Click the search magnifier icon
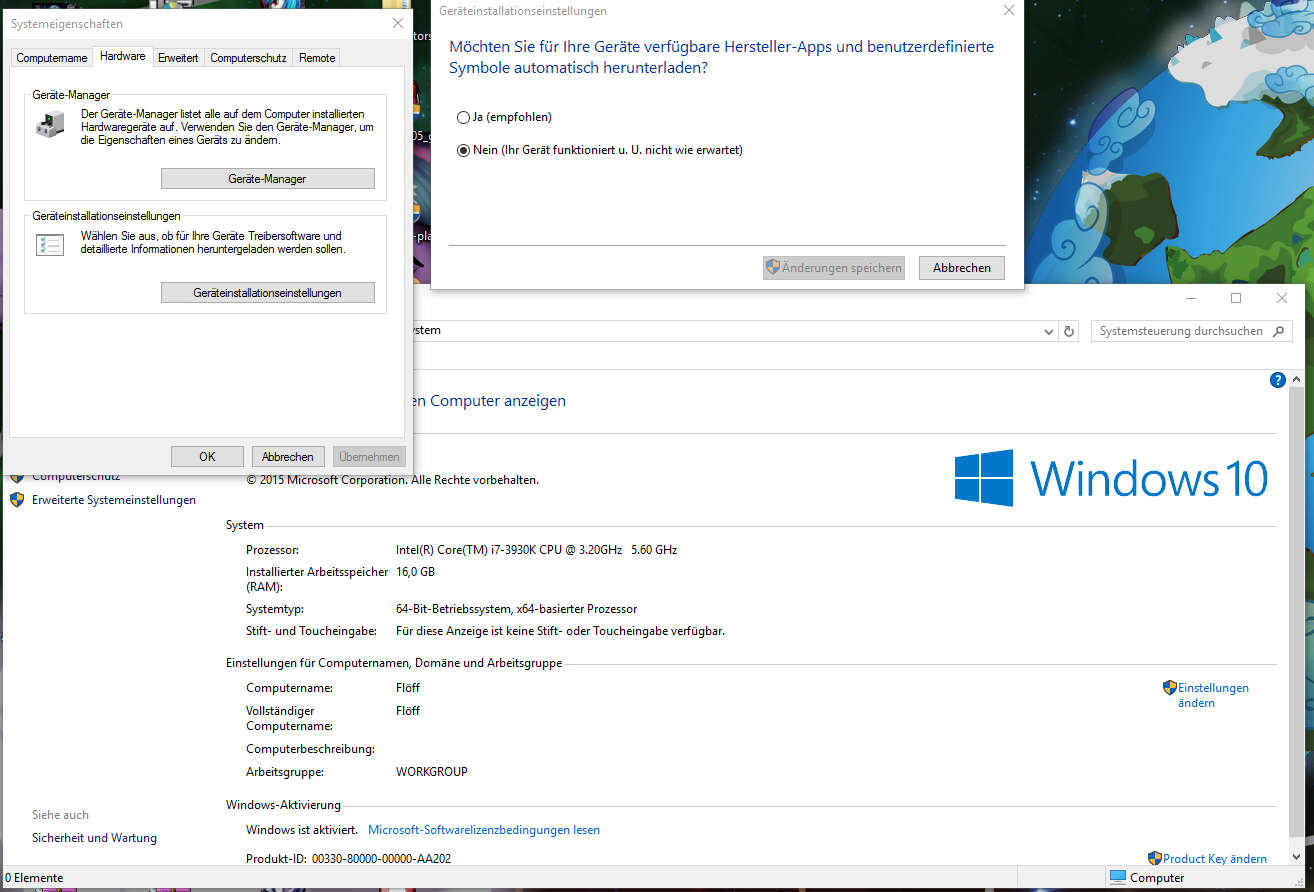The image size is (1314, 892). (x=1280, y=331)
